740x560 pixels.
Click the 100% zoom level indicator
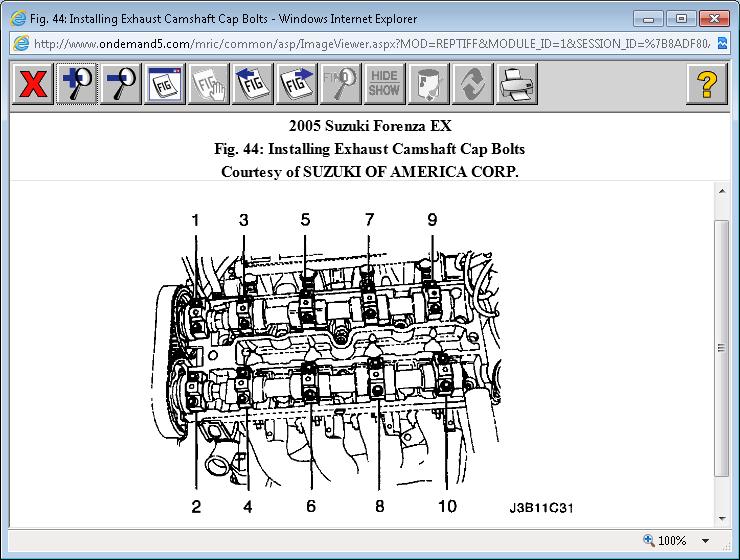point(665,540)
